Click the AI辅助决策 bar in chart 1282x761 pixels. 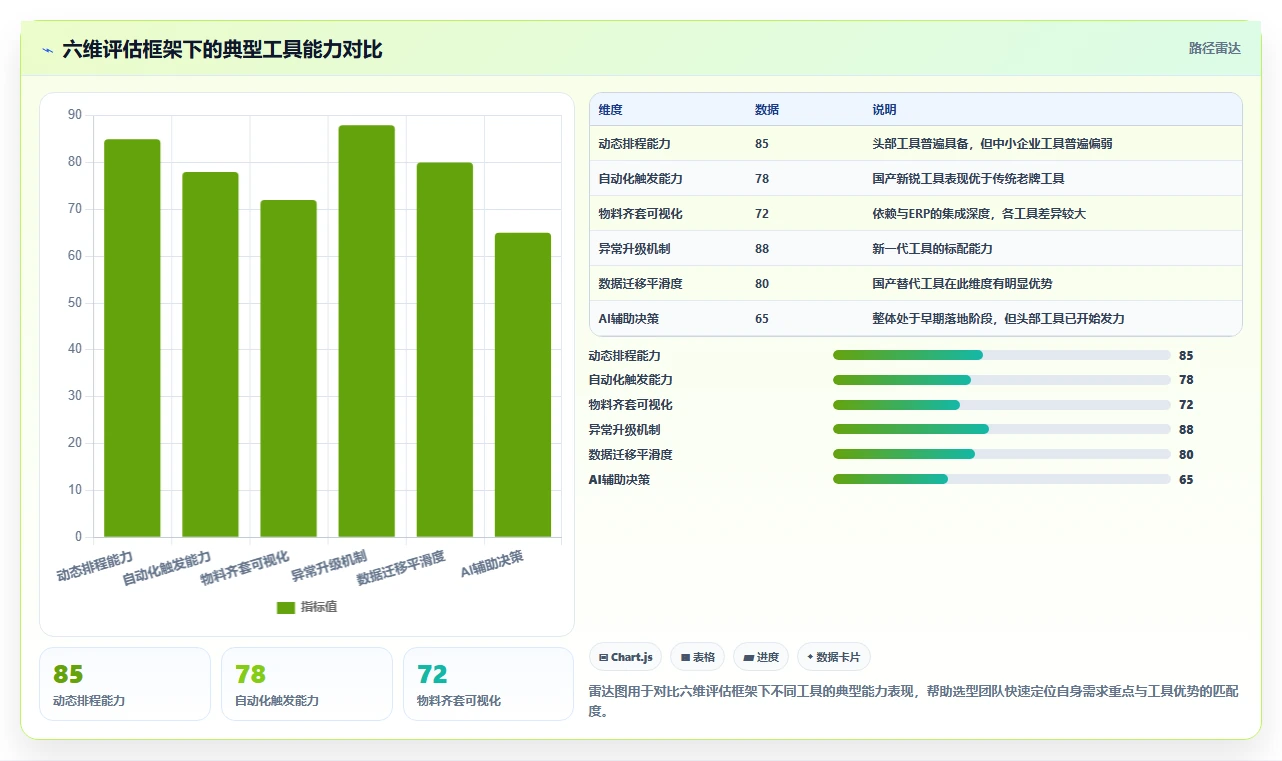point(522,385)
